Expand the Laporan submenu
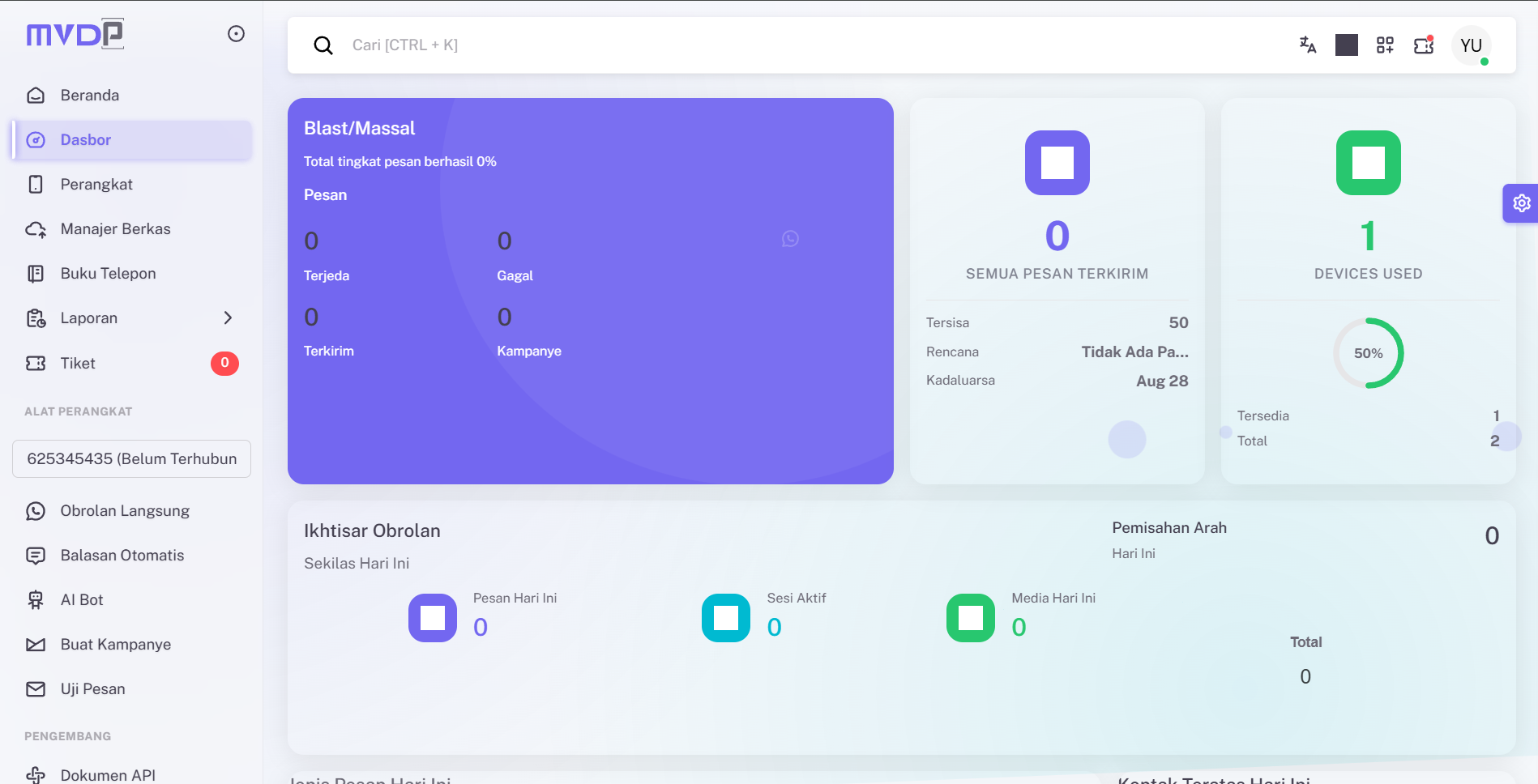This screenshot has height=784, width=1538. click(228, 318)
